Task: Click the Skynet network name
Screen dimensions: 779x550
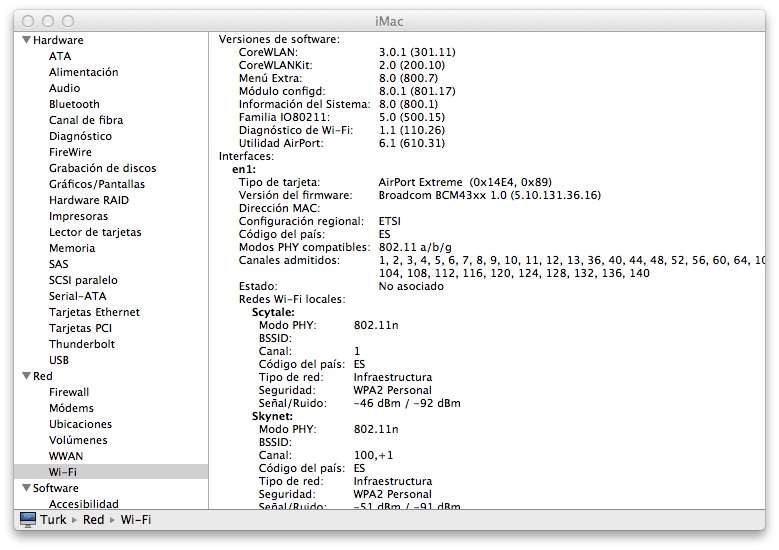Action: (271, 415)
